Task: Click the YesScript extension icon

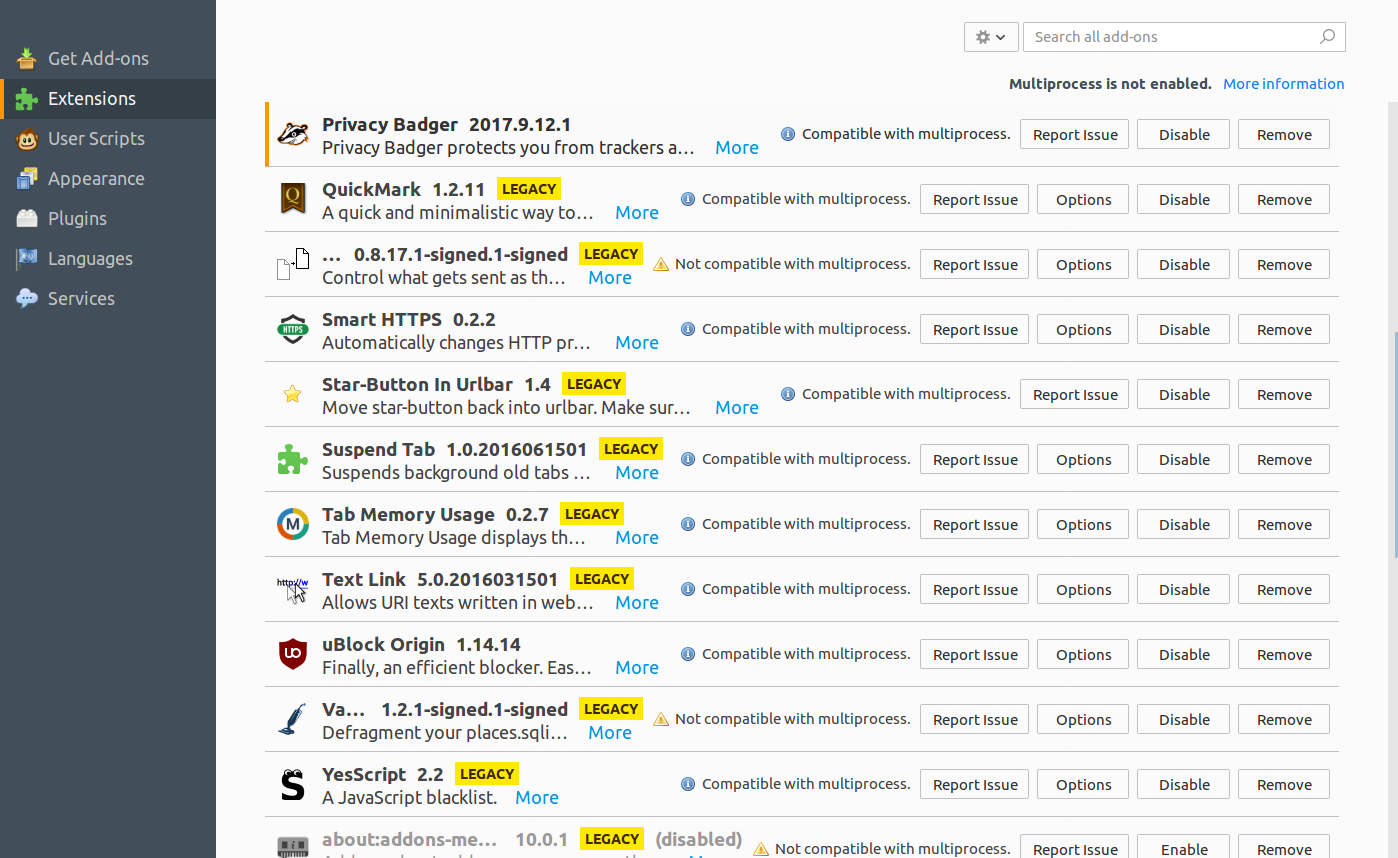Action: coord(292,785)
